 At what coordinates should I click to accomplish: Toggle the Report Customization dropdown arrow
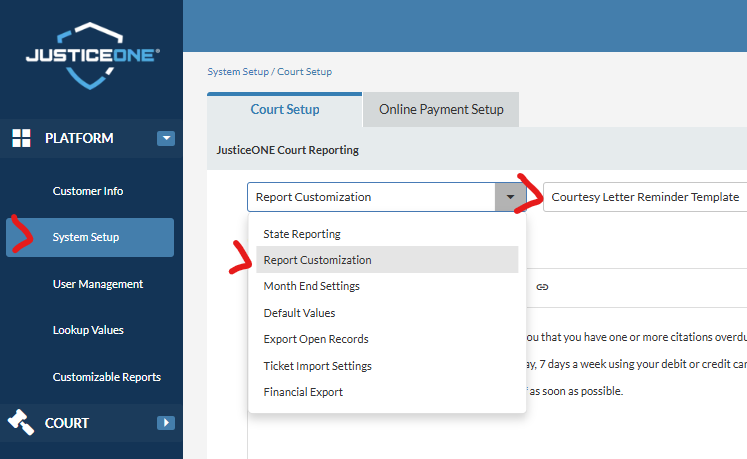click(510, 197)
